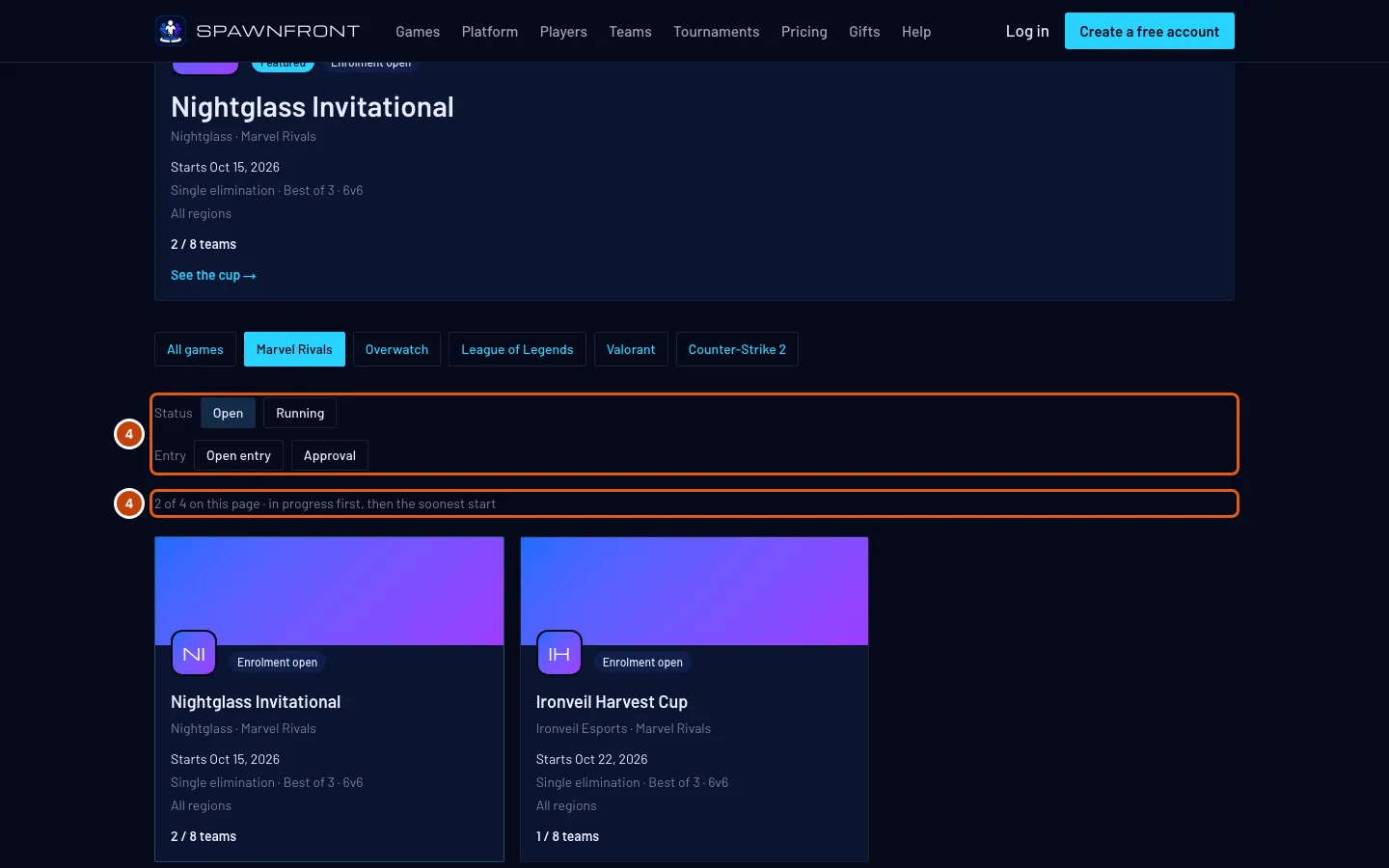Toggle the Running status filter
This screenshot has height=868, width=1389.
coord(300,413)
